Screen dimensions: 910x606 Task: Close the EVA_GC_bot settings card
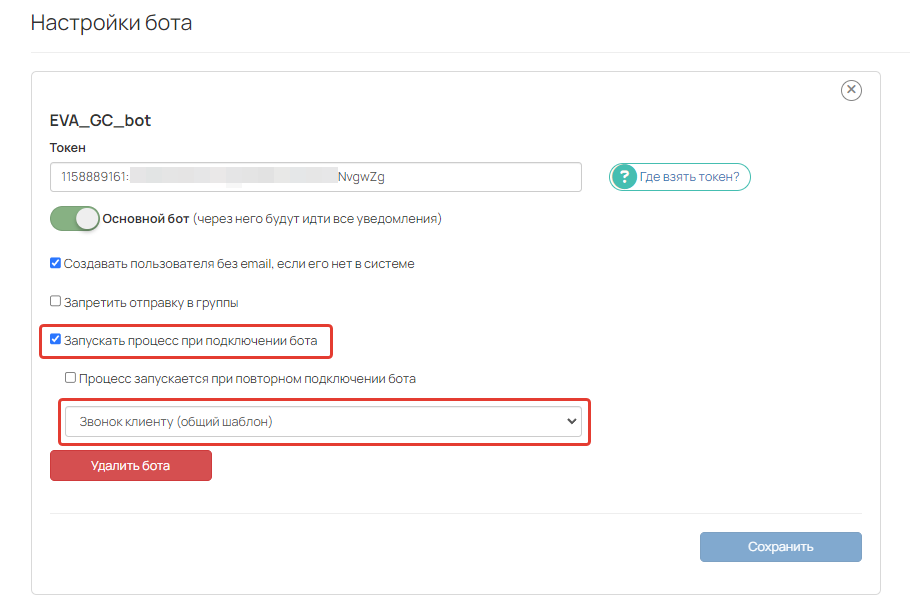pos(851,90)
